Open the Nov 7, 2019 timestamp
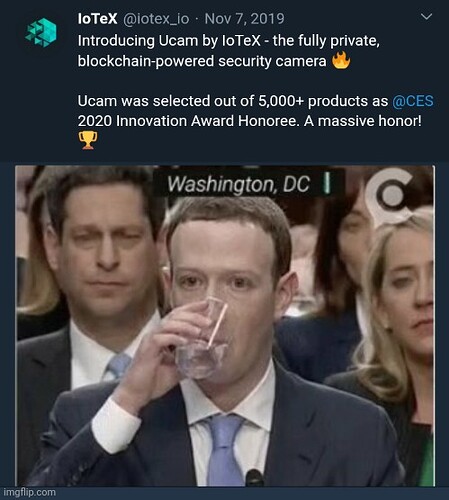 [x=244, y=19]
